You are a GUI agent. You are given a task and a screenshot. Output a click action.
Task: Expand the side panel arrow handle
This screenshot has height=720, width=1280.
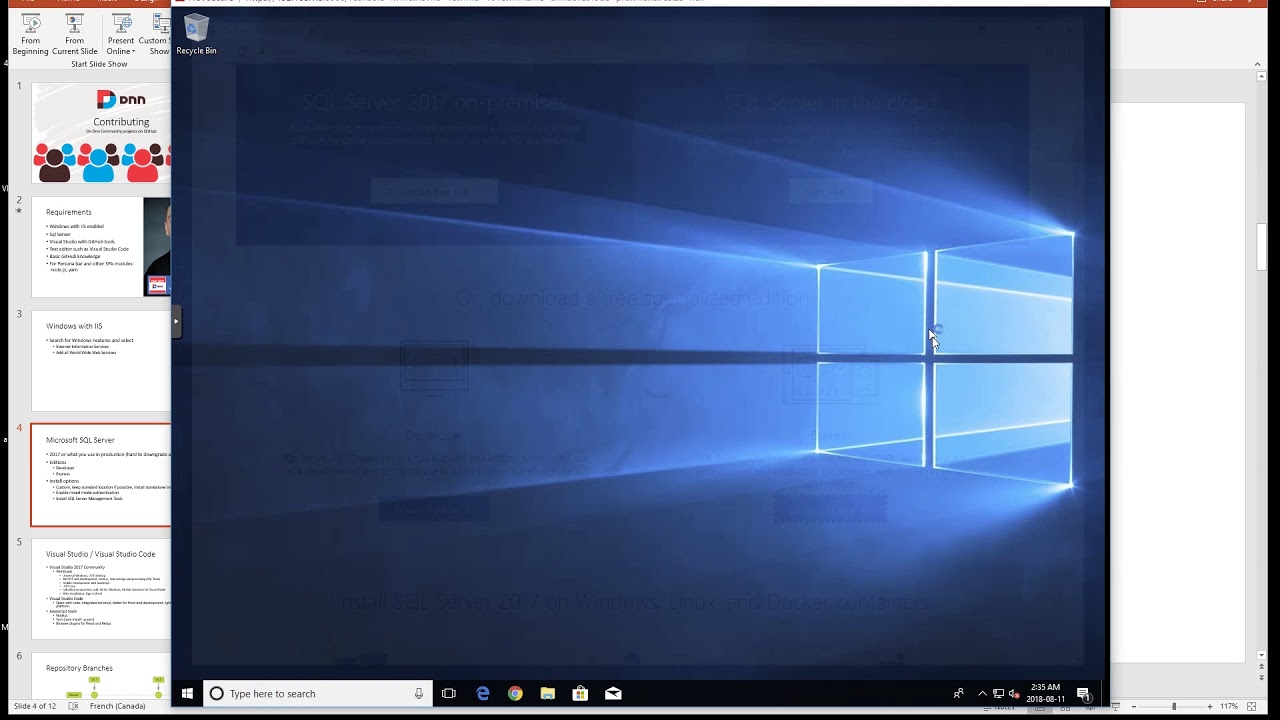pos(176,321)
